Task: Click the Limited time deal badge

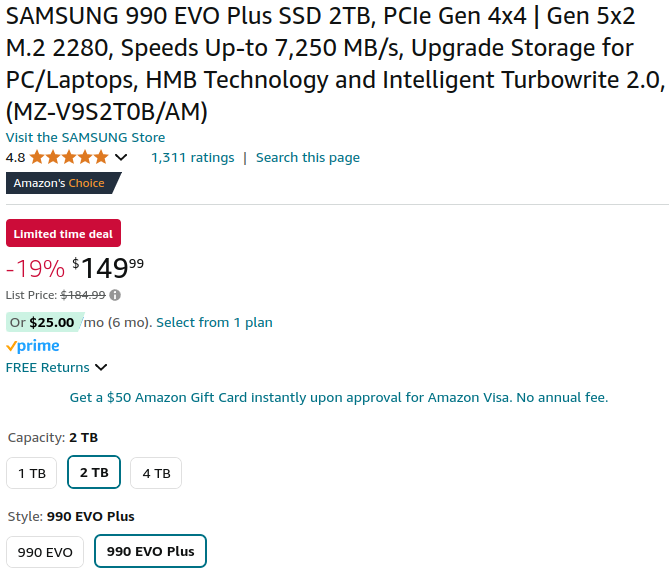Action: [x=63, y=233]
